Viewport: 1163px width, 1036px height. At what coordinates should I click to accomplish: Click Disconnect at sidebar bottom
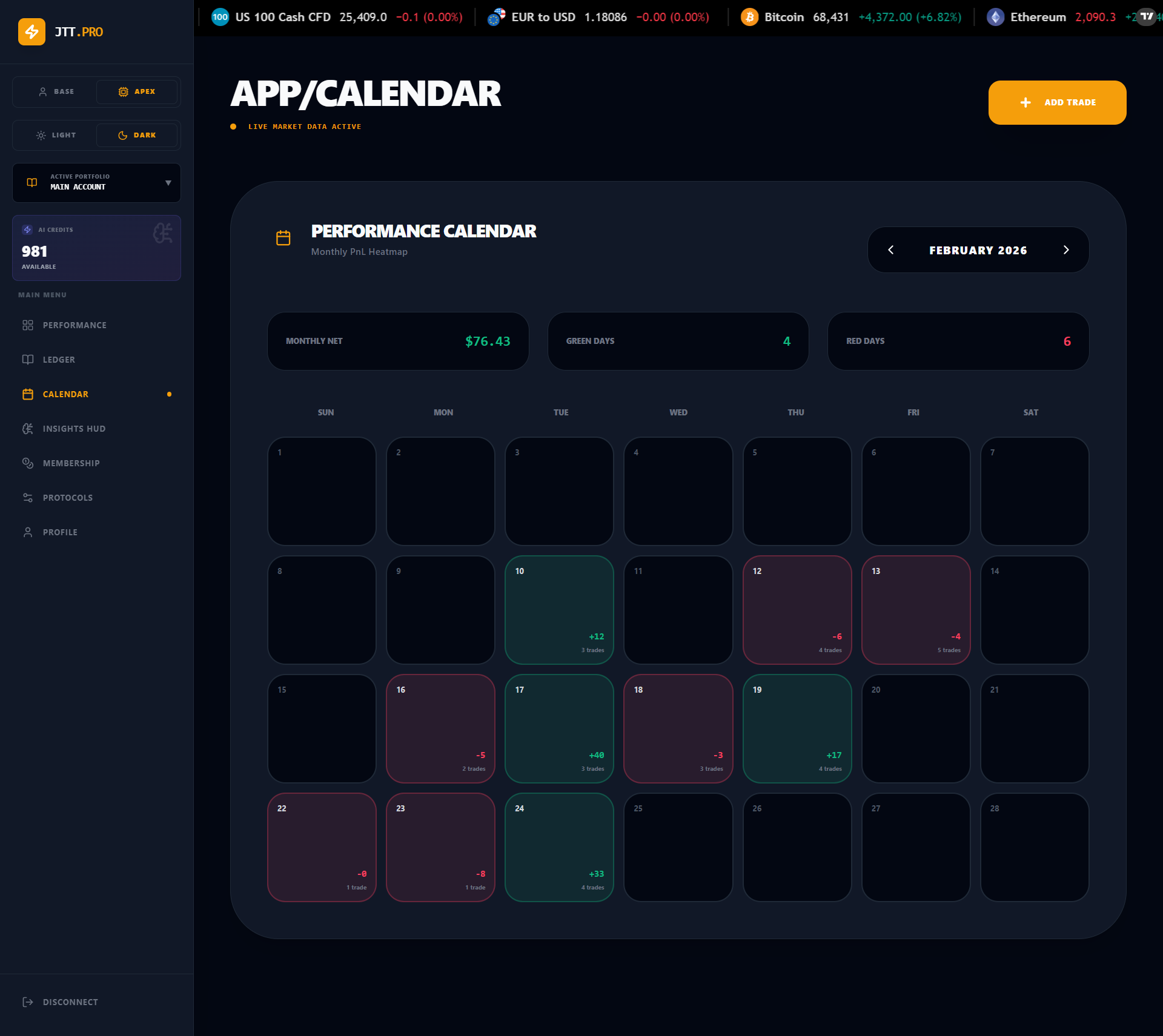coord(70,1002)
